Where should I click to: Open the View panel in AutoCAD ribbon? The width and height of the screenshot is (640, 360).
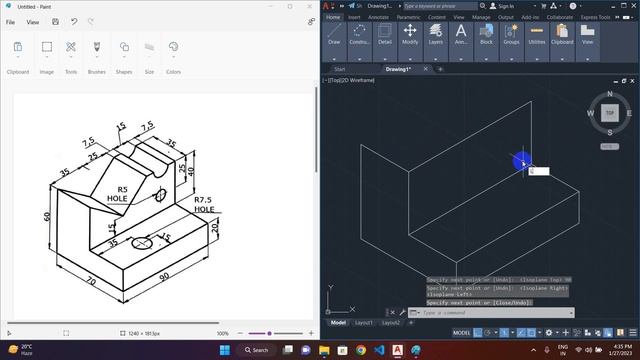click(587, 35)
